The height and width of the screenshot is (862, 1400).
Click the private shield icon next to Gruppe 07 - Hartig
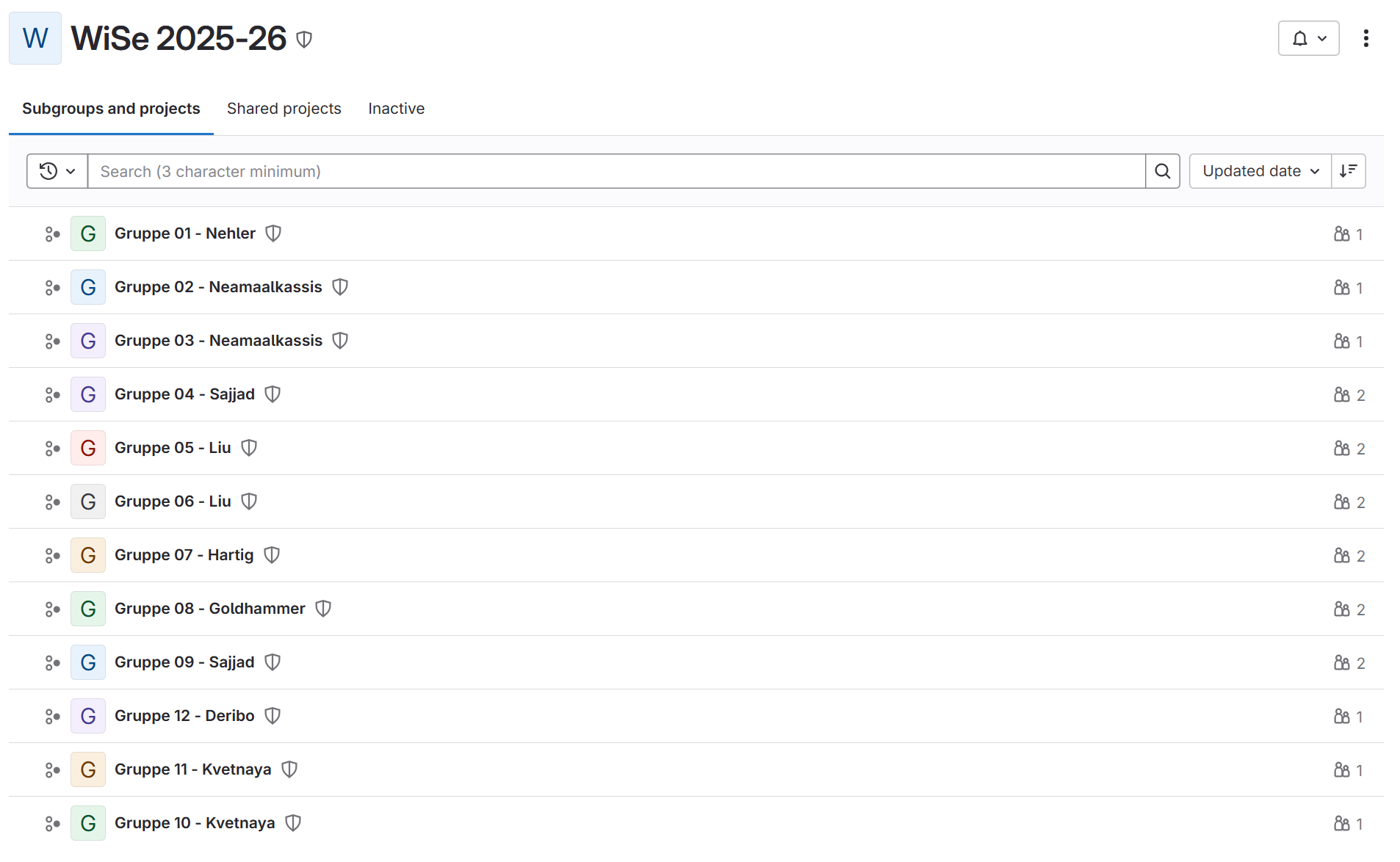[272, 555]
